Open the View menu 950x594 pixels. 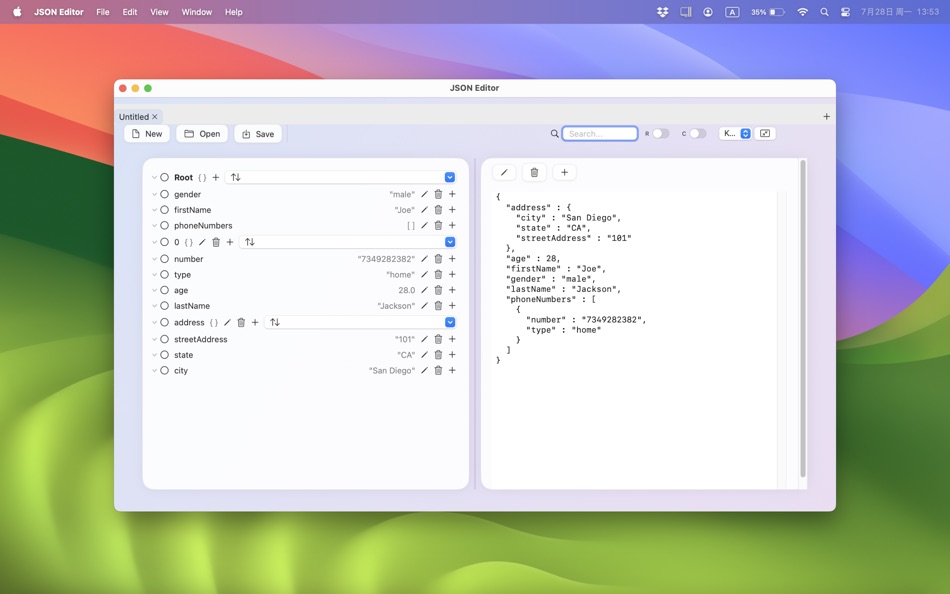[x=159, y=12]
